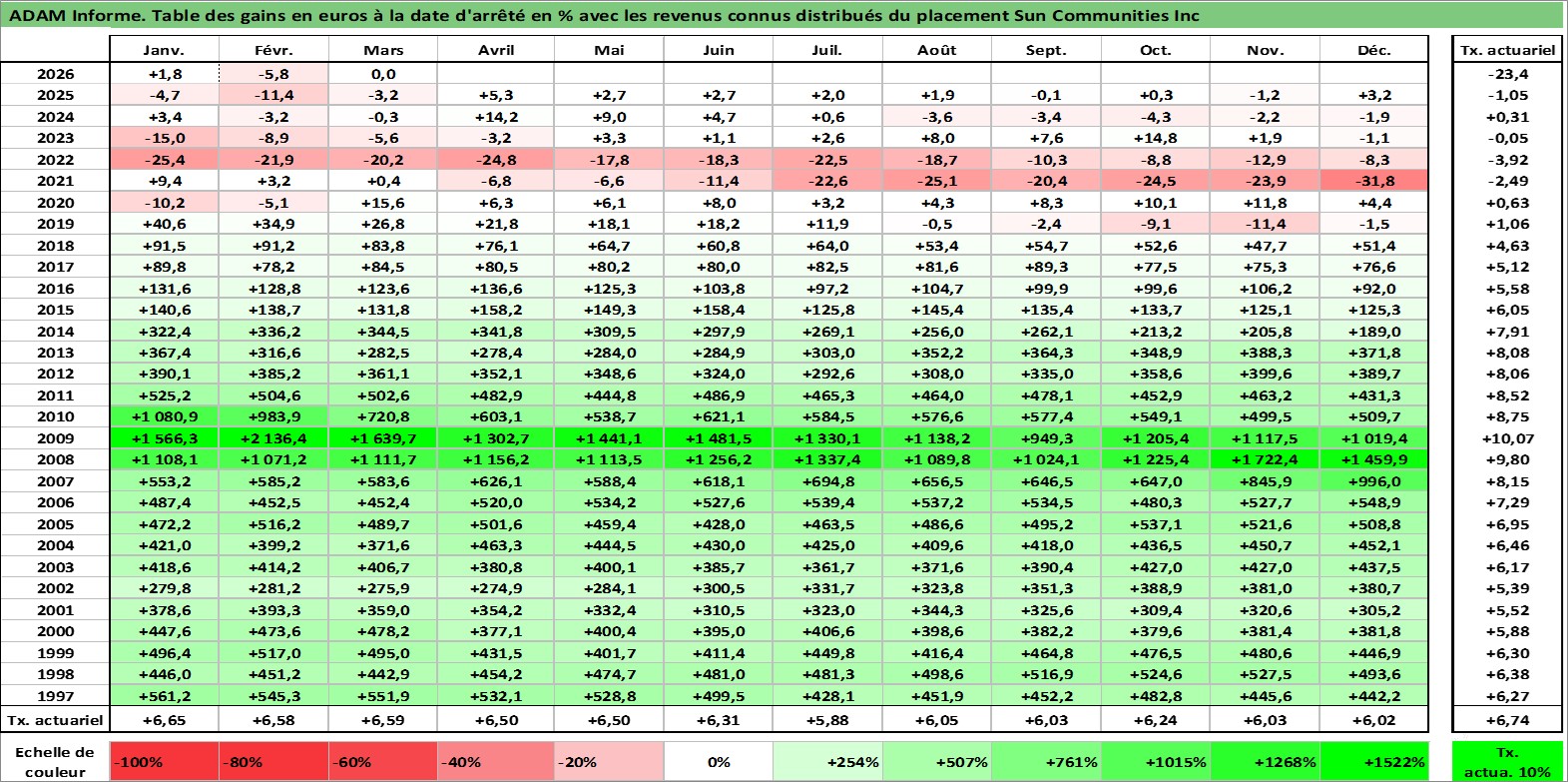Select the +10,07 actuarial rate for 2009
The image size is (1568, 782).
point(1507,438)
